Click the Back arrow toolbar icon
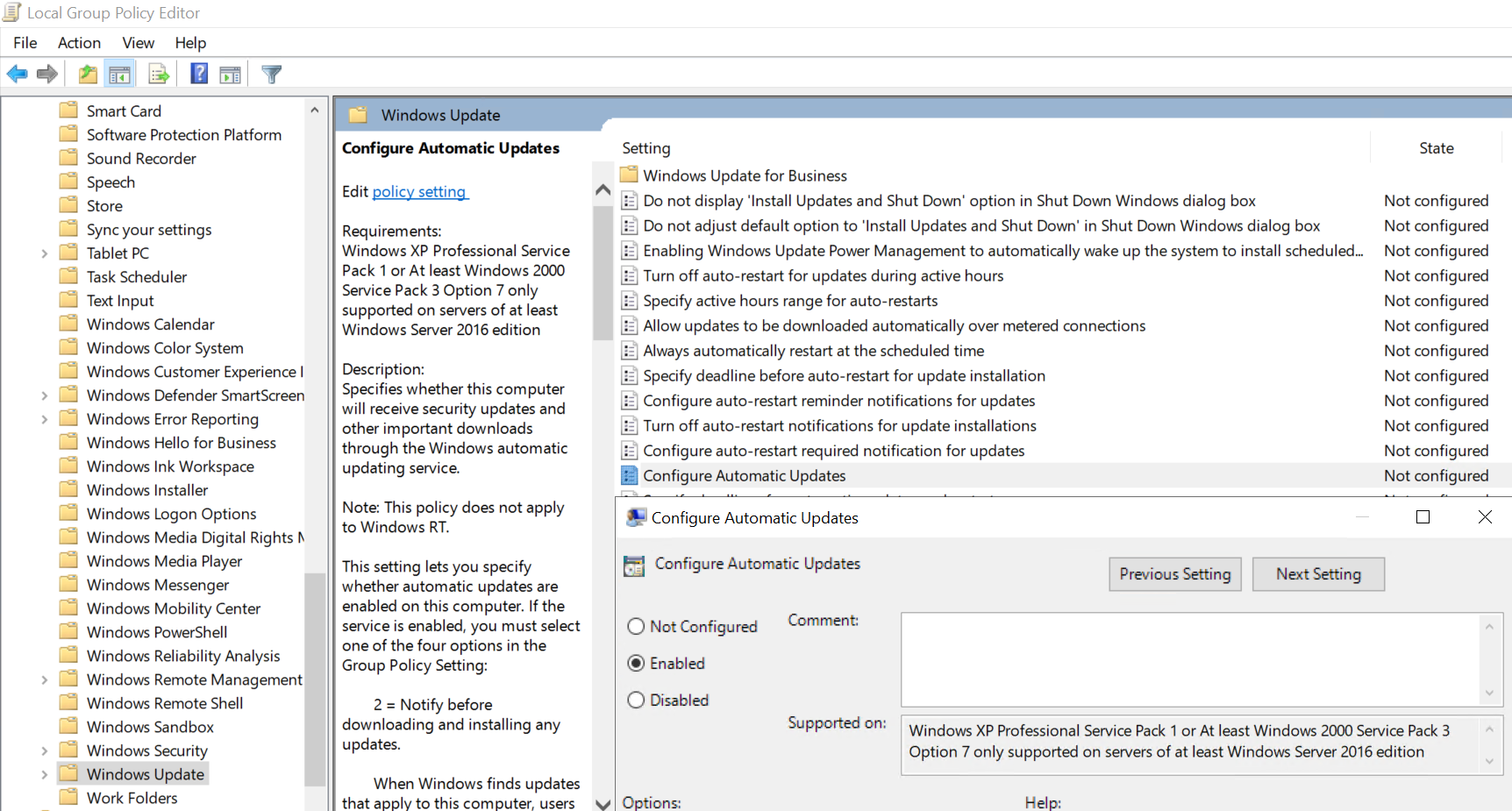 click(18, 75)
